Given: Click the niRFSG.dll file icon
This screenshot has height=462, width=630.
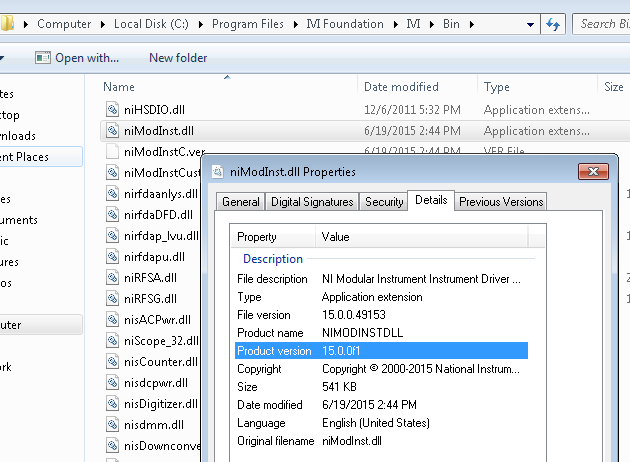Looking at the screenshot, I should [x=112, y=298].
